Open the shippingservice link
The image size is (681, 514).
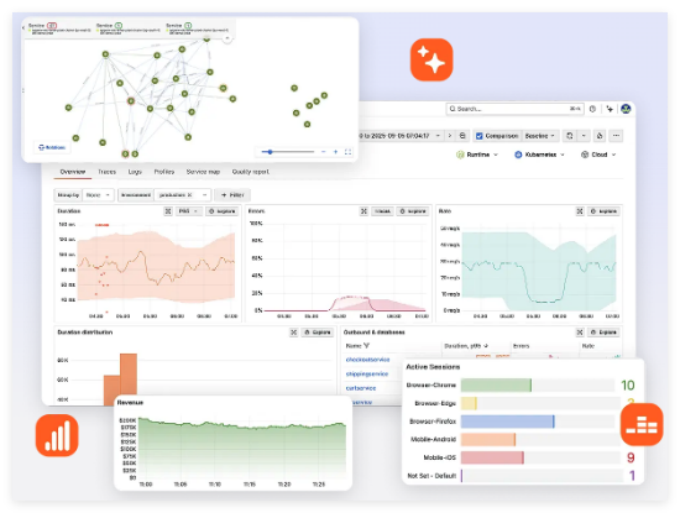(367, 374)
